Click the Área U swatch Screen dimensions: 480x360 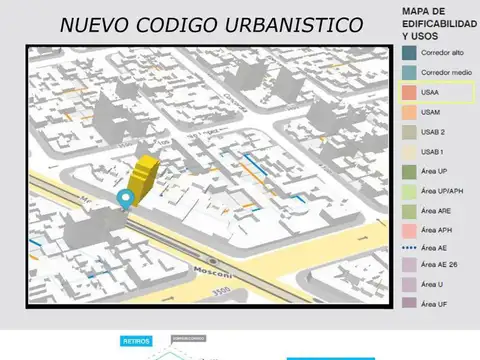pos(409,285)
